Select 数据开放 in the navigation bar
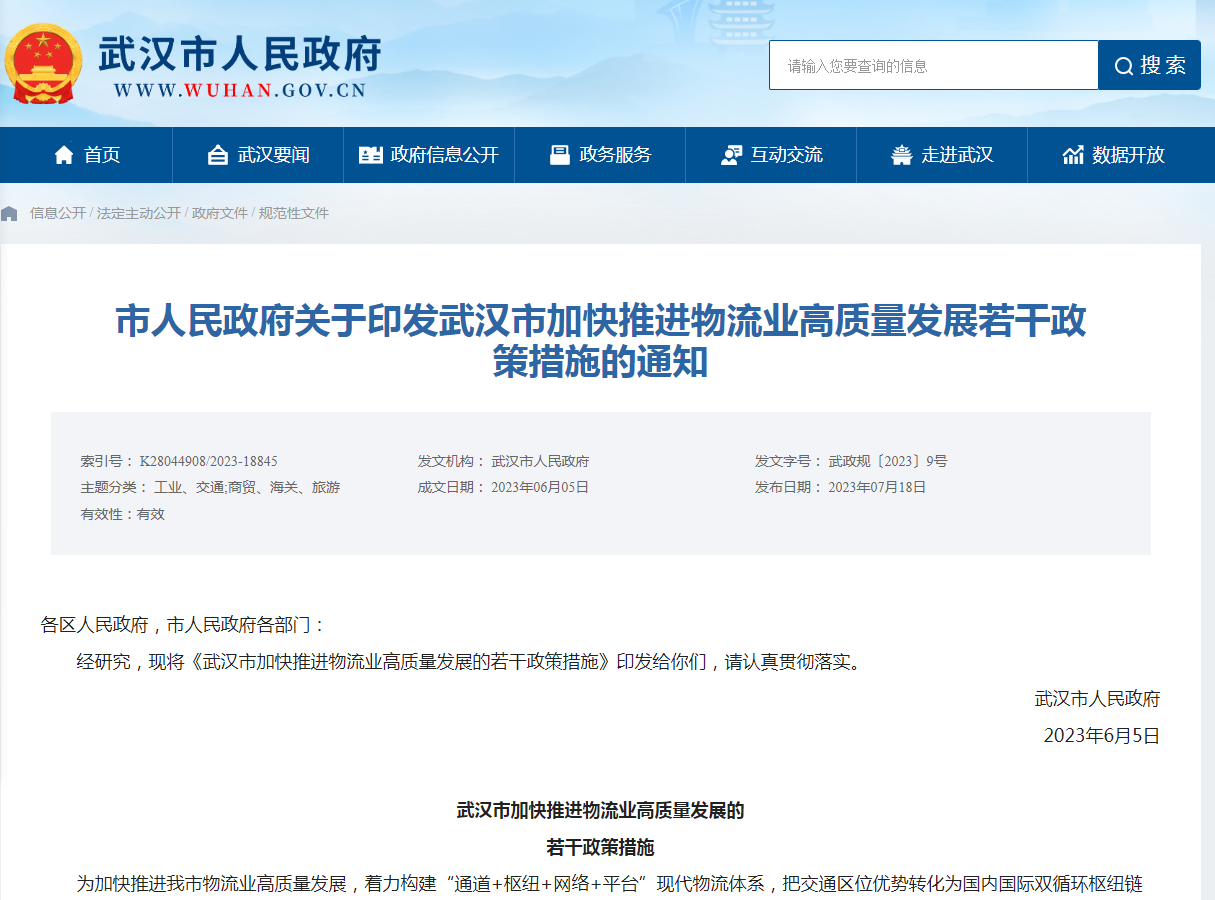This screenshot has width=1215, height=900. coord(1128,155)
